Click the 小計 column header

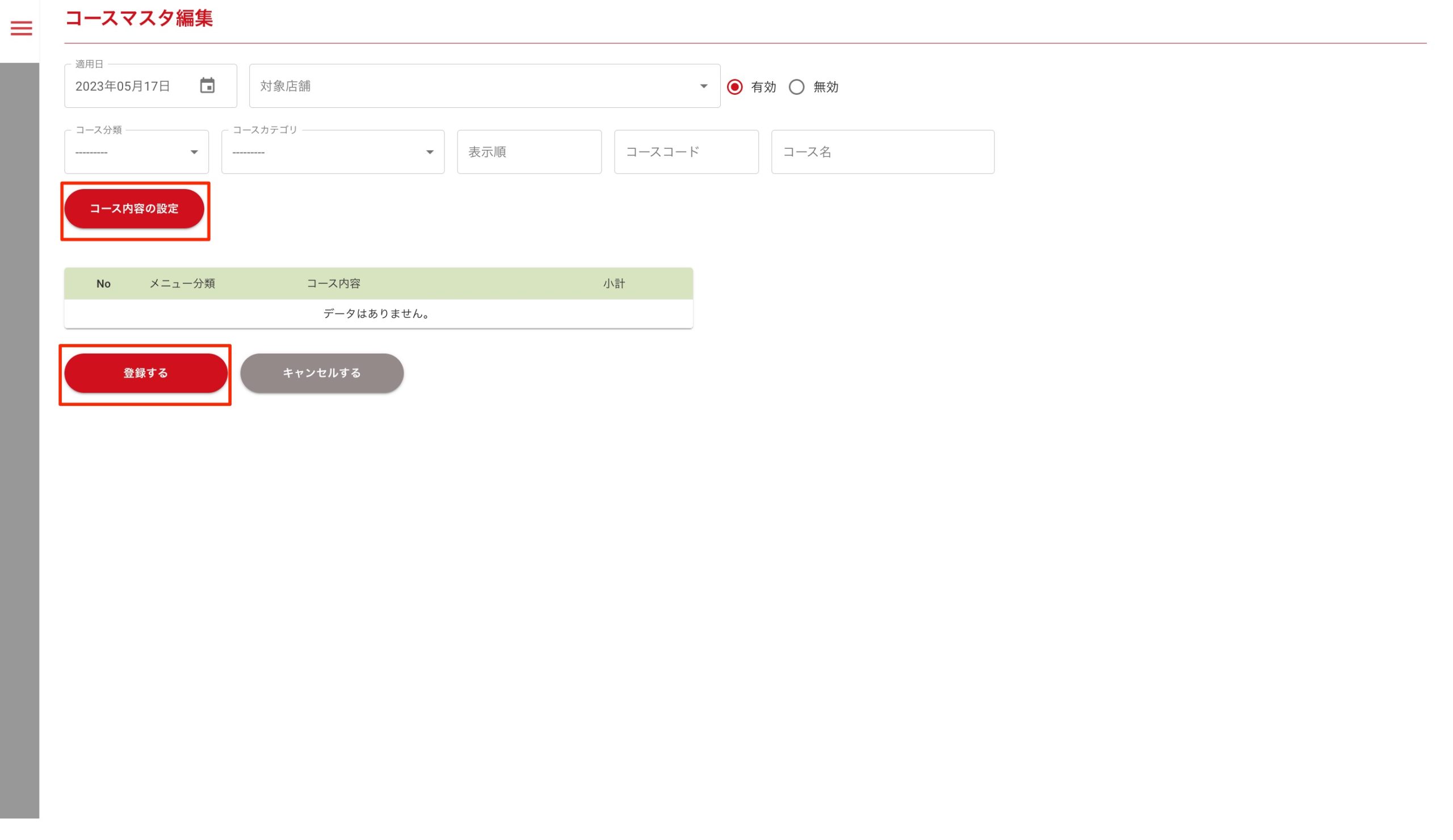pos(614,284)
